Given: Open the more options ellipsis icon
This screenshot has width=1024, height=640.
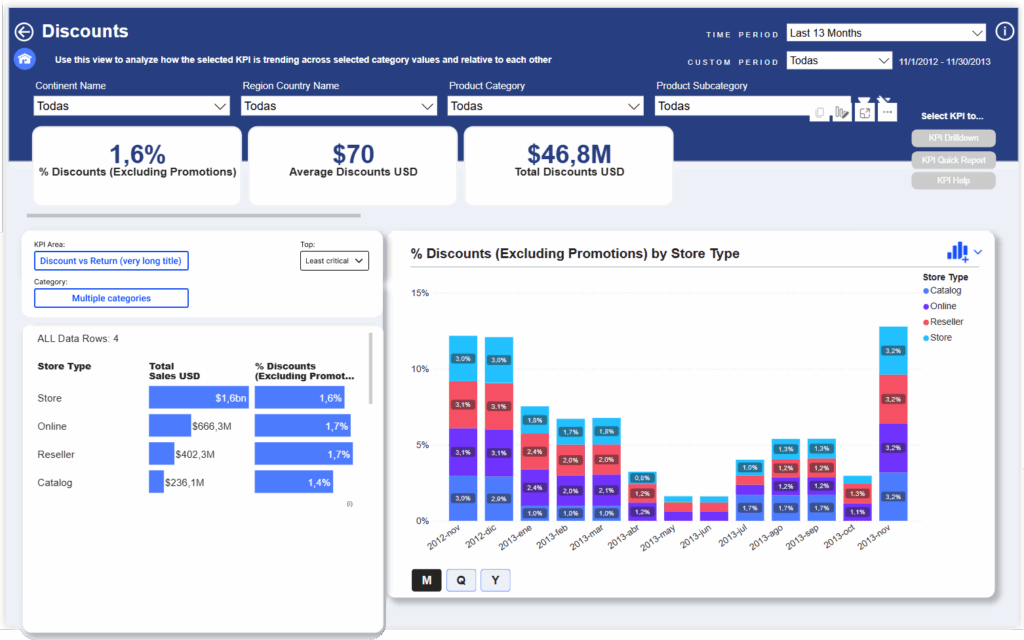Looking at the screenshot, I should pyautogui.click(x=887, y=113).
